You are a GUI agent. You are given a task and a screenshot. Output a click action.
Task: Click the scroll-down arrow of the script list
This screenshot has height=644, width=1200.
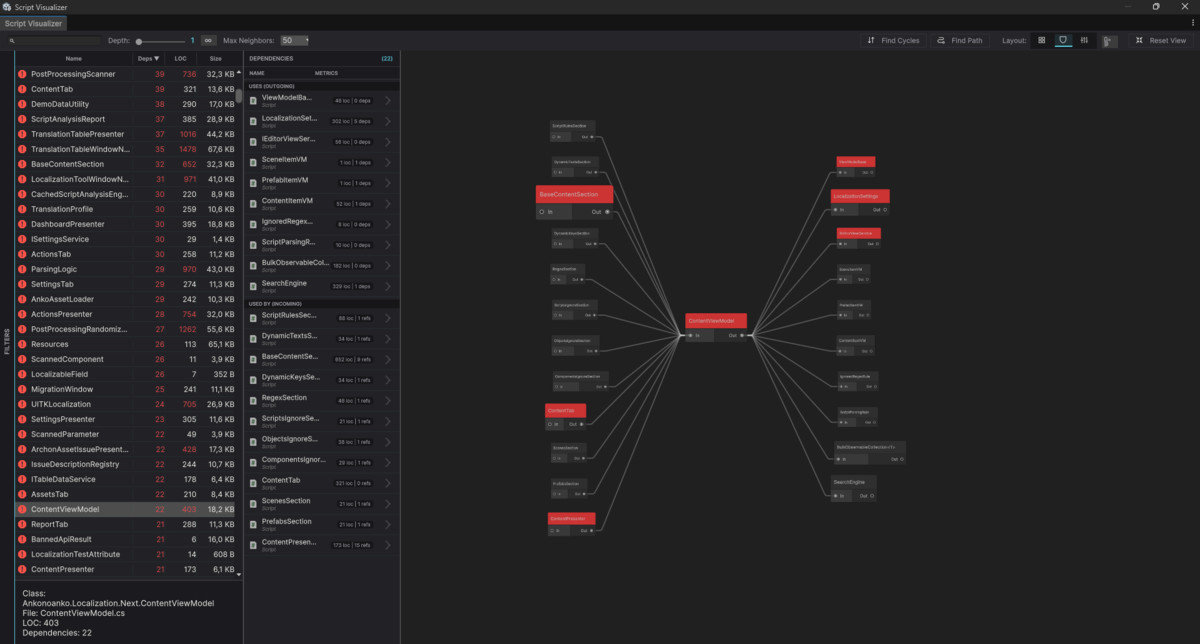pos(239,575)
